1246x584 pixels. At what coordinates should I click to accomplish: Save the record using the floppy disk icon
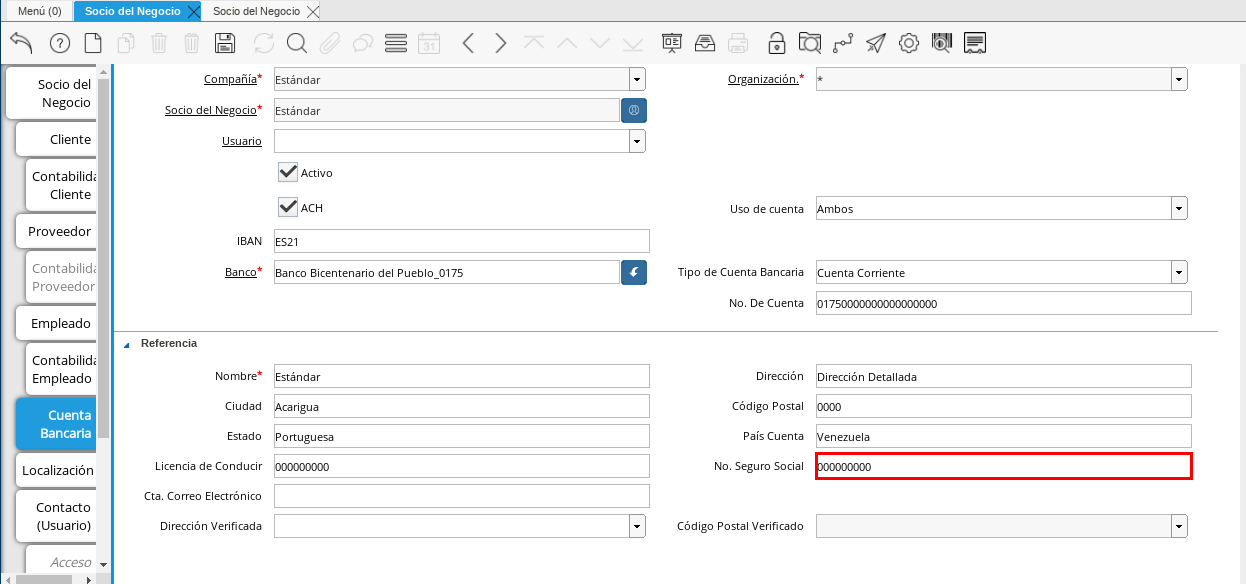click(x=225, y=43)
